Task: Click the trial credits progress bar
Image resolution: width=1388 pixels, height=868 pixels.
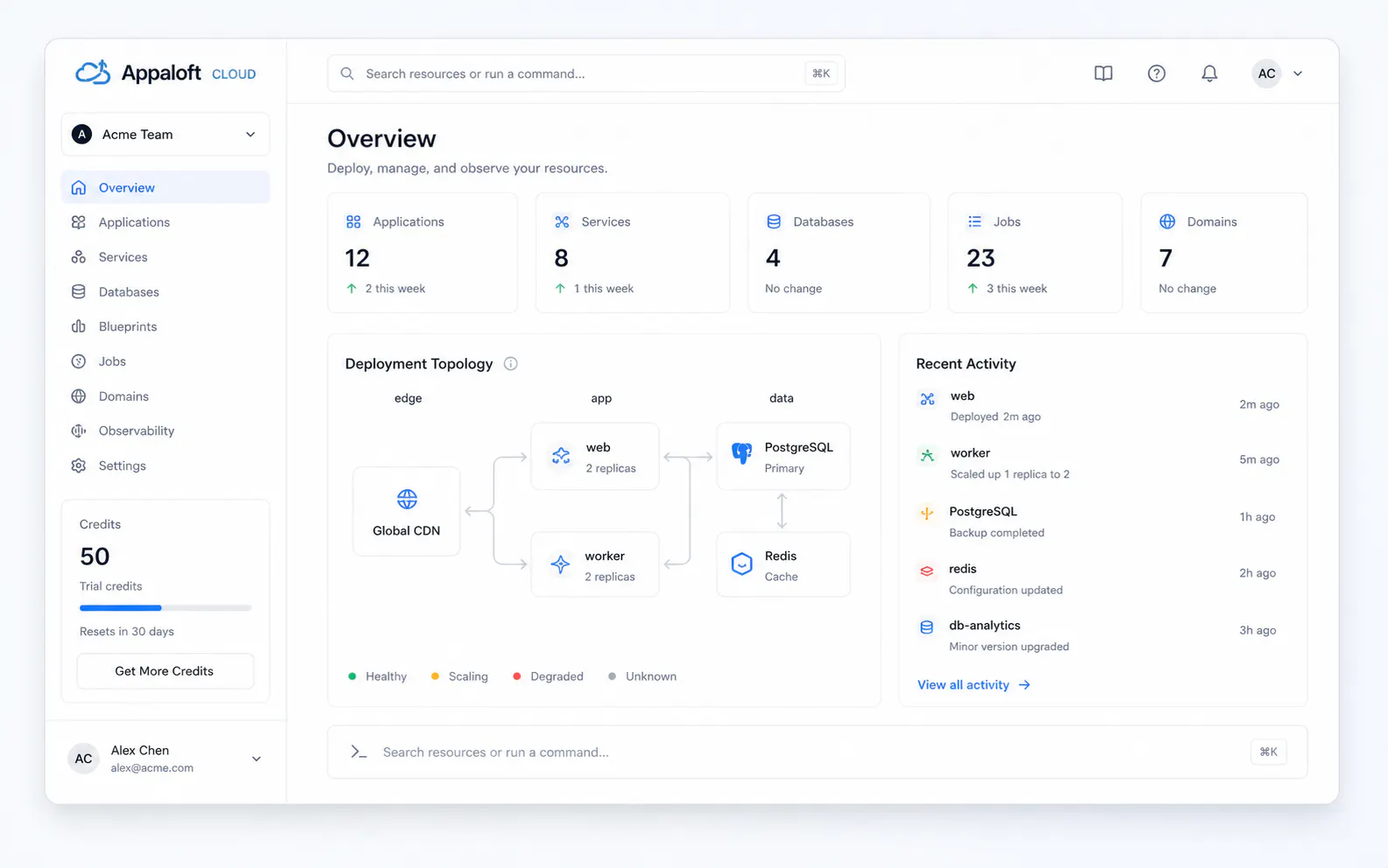Action: [x=165, y=607]
